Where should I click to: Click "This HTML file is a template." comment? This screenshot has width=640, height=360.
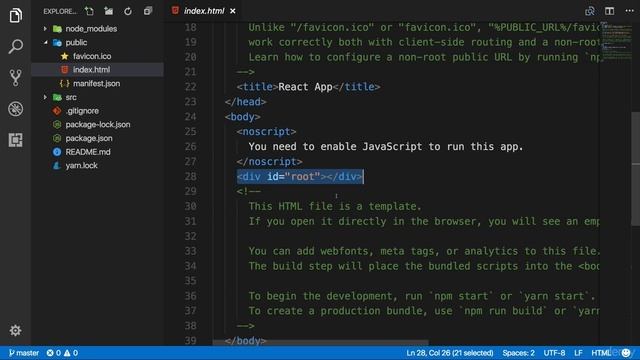point(335,207)
